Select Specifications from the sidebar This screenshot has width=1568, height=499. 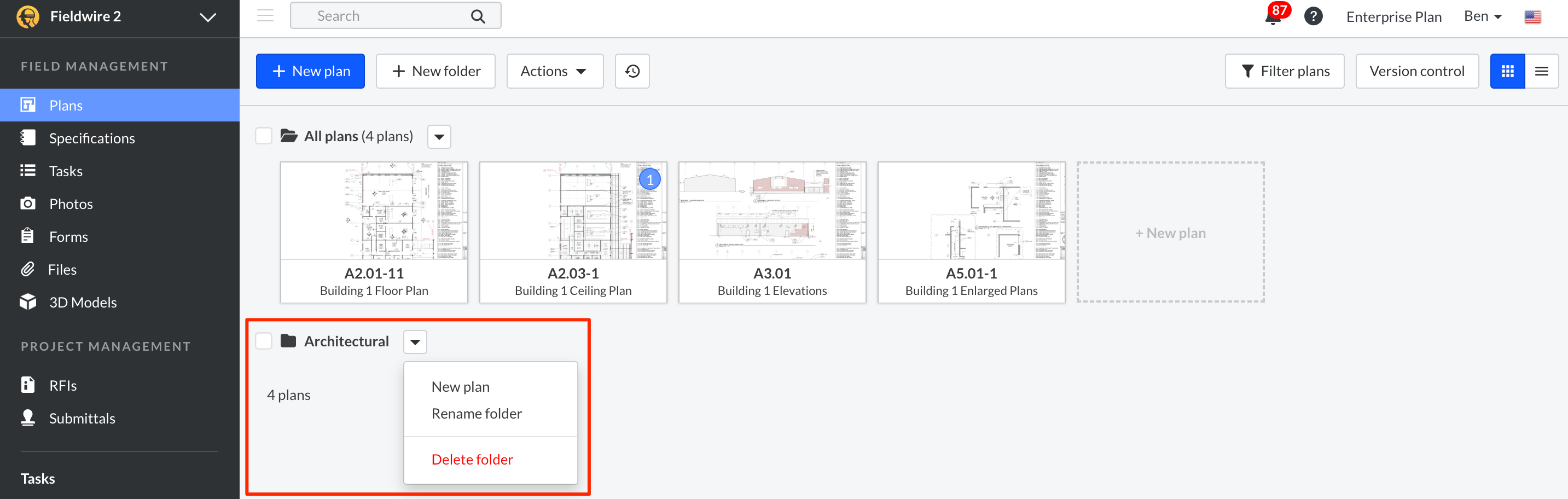click(92, 137)
